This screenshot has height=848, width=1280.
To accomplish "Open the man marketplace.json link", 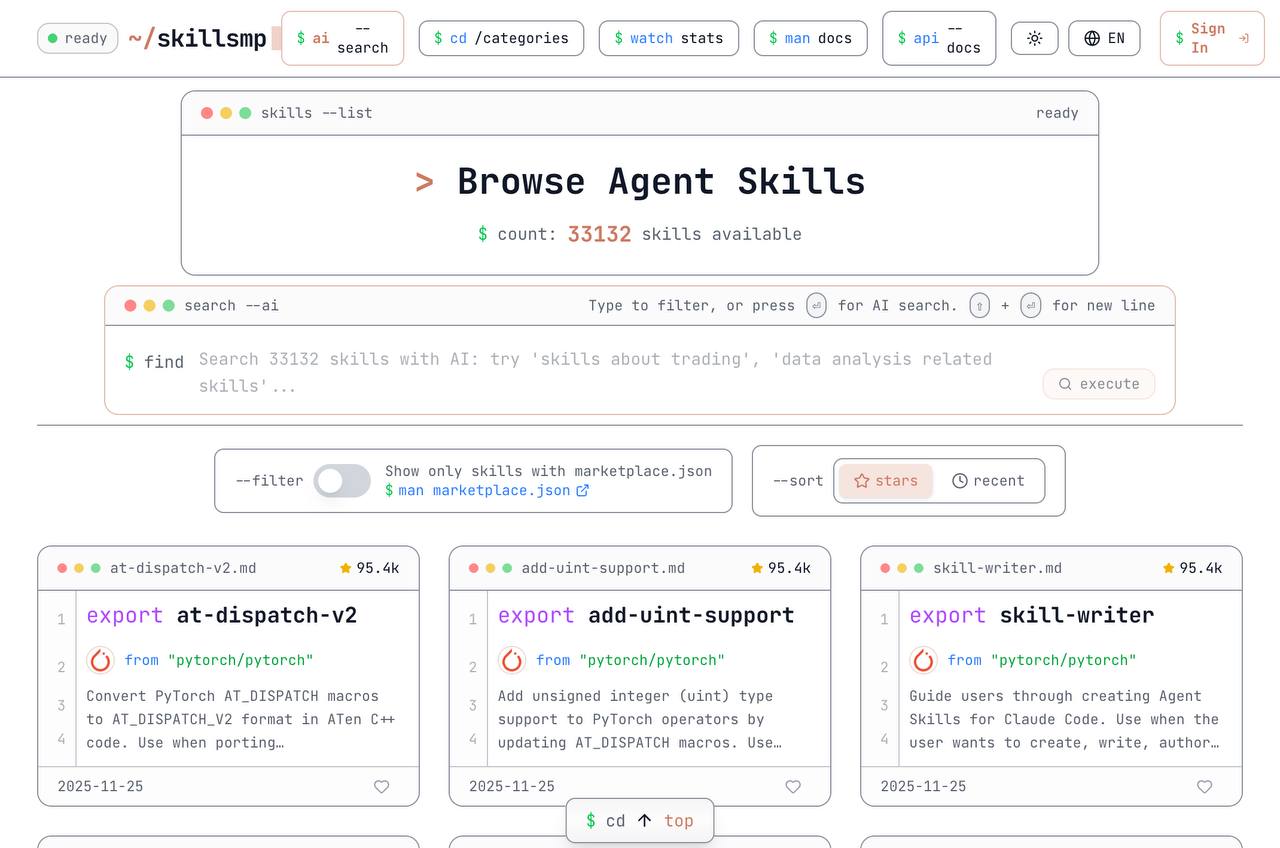I will (x=487, y=491).
